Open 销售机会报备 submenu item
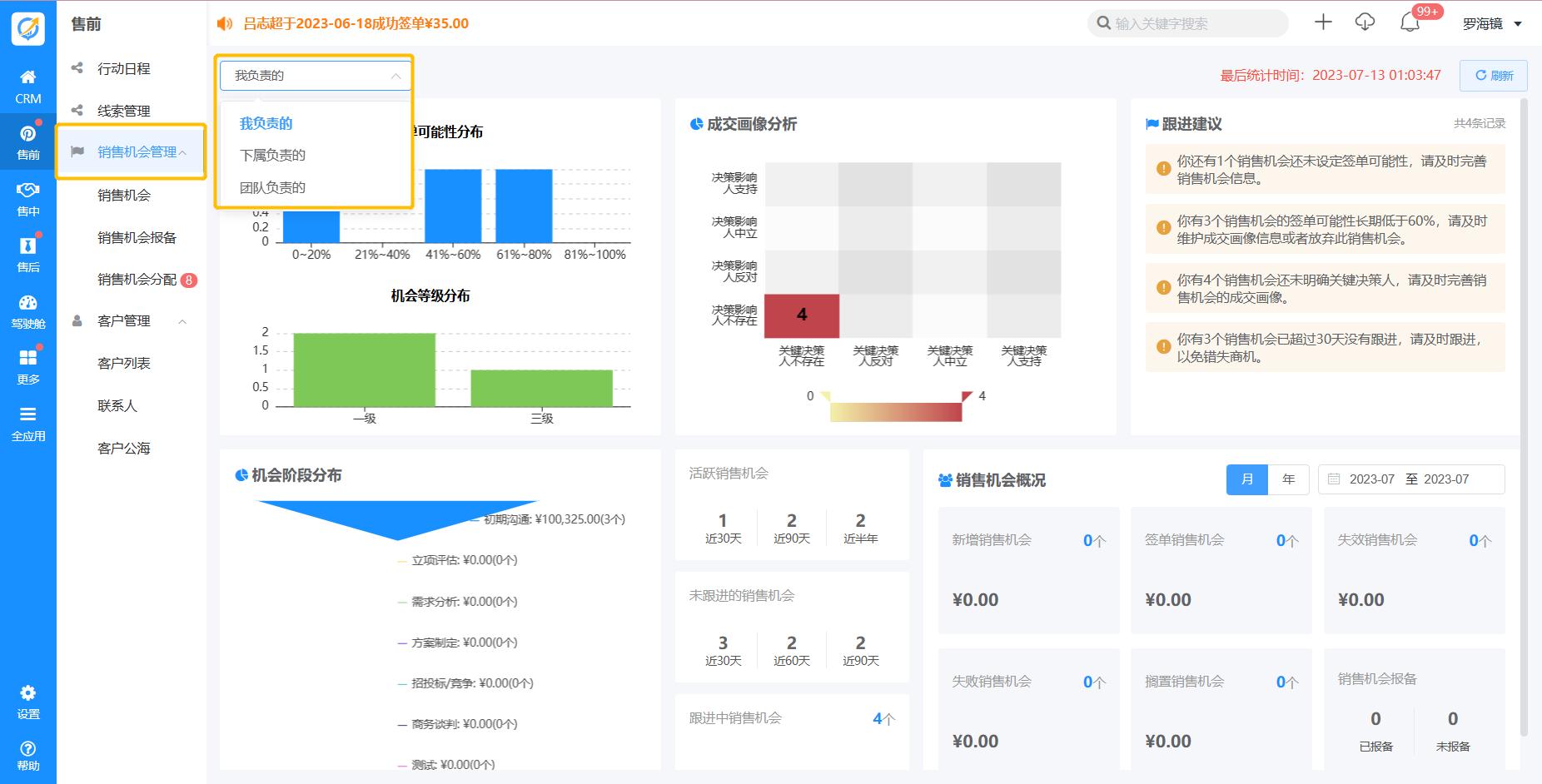The image size is (1542, 784). coord(137,237)
